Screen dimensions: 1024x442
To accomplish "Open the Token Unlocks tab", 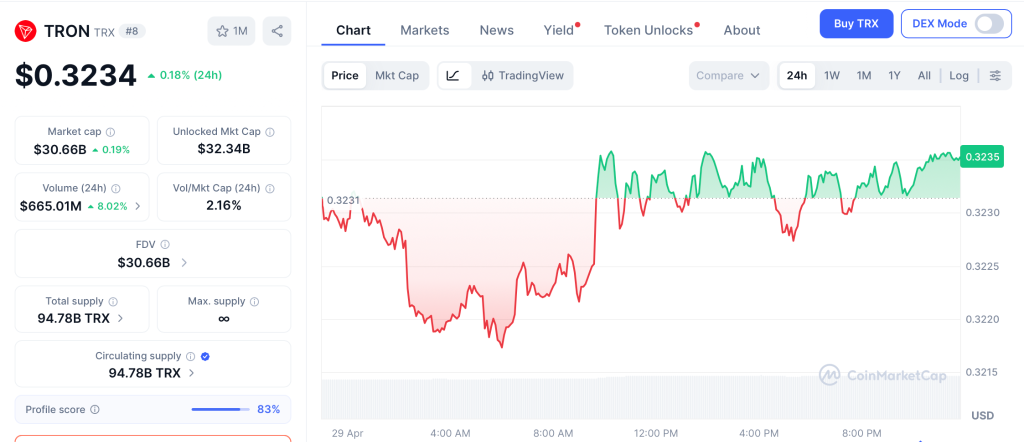I will (648, 30).
